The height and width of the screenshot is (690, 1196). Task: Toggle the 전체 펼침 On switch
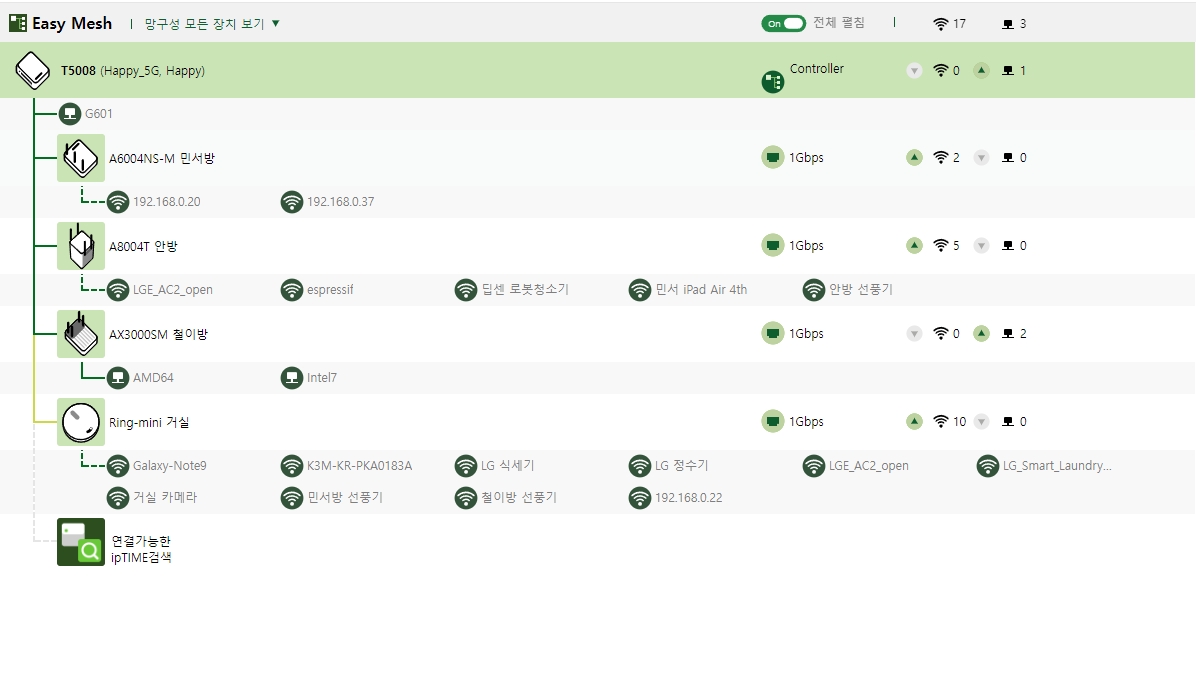click(x=783, y=24)
